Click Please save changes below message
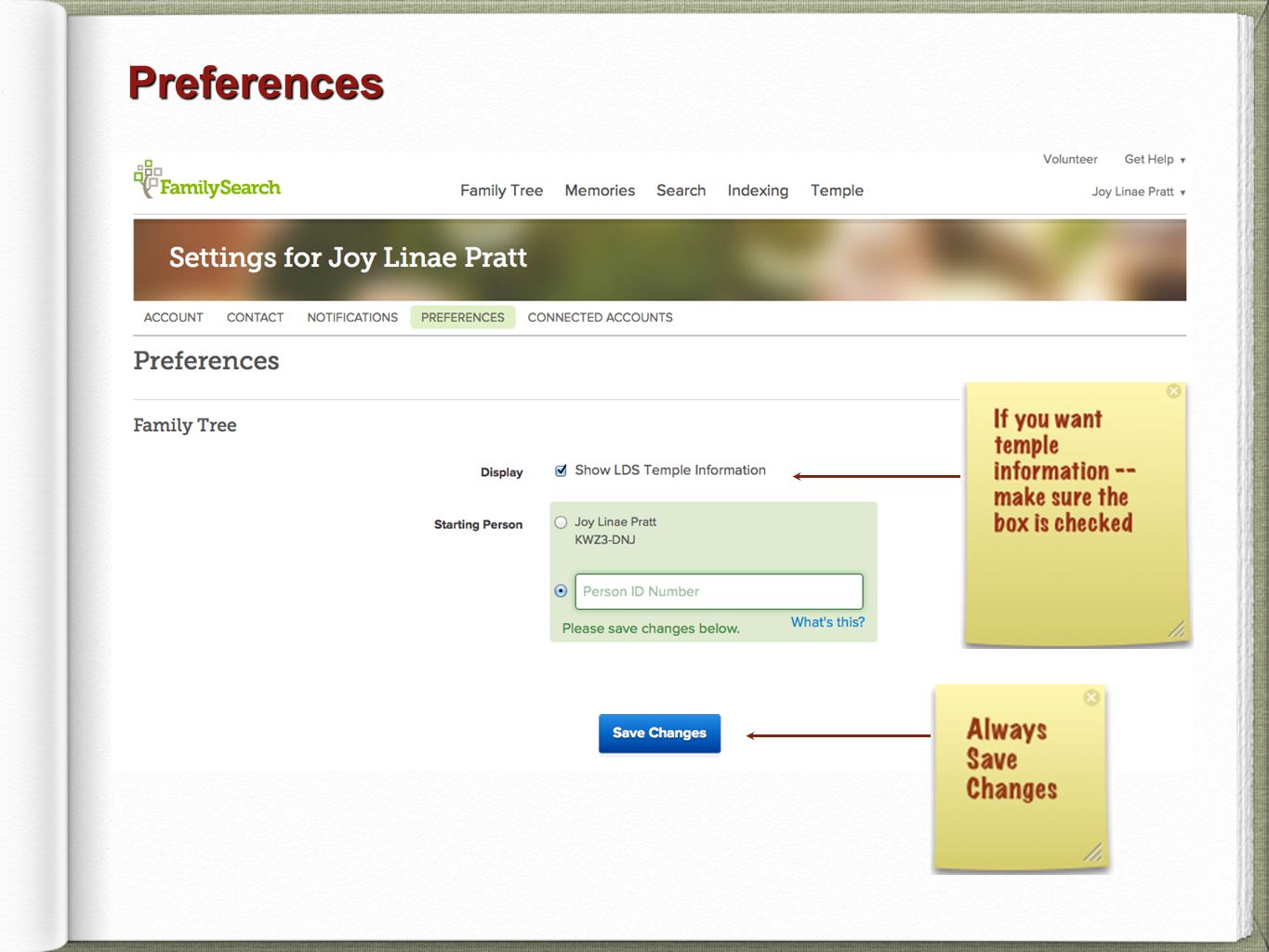Viewport: 1269px width, 952px height. click(651, 628)
